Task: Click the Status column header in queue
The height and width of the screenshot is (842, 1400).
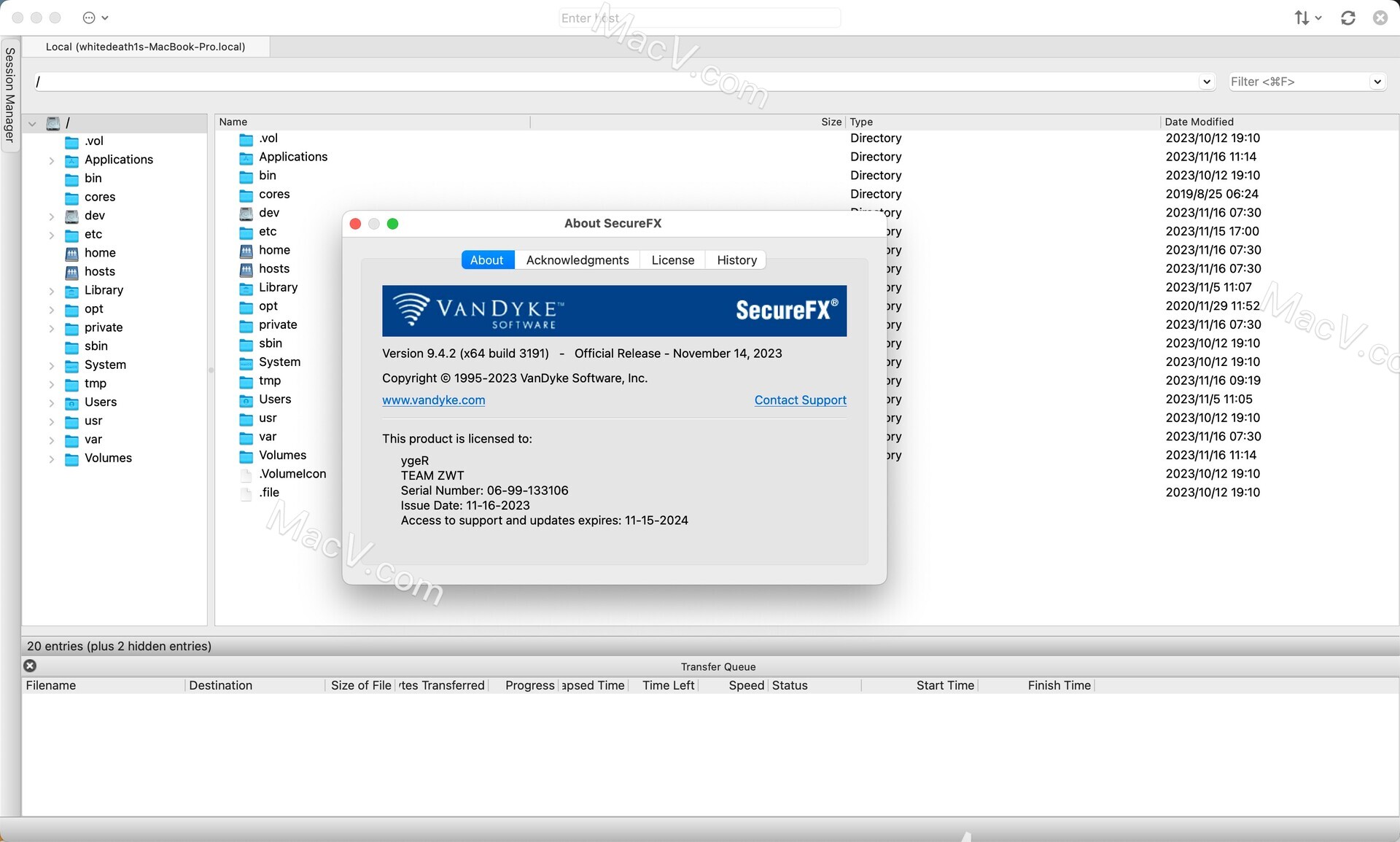Action: pos(814,685)
